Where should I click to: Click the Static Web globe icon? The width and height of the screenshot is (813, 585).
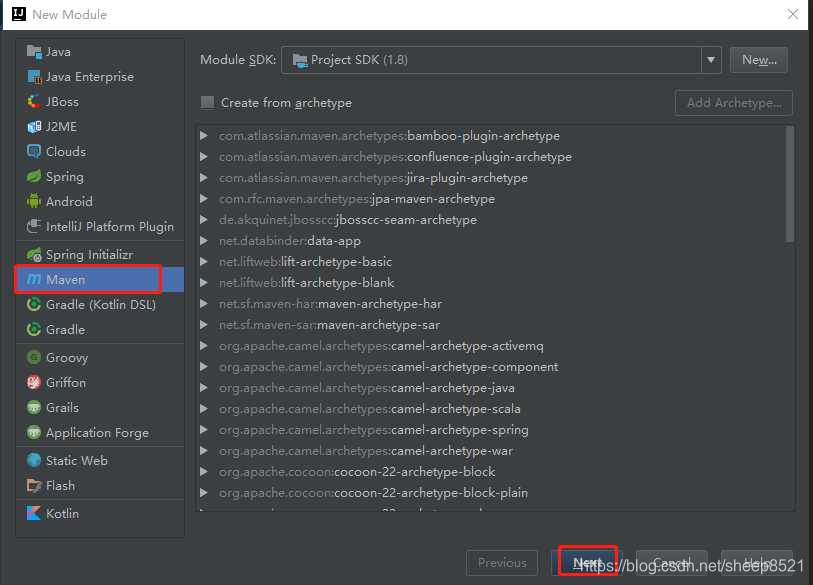34,461
